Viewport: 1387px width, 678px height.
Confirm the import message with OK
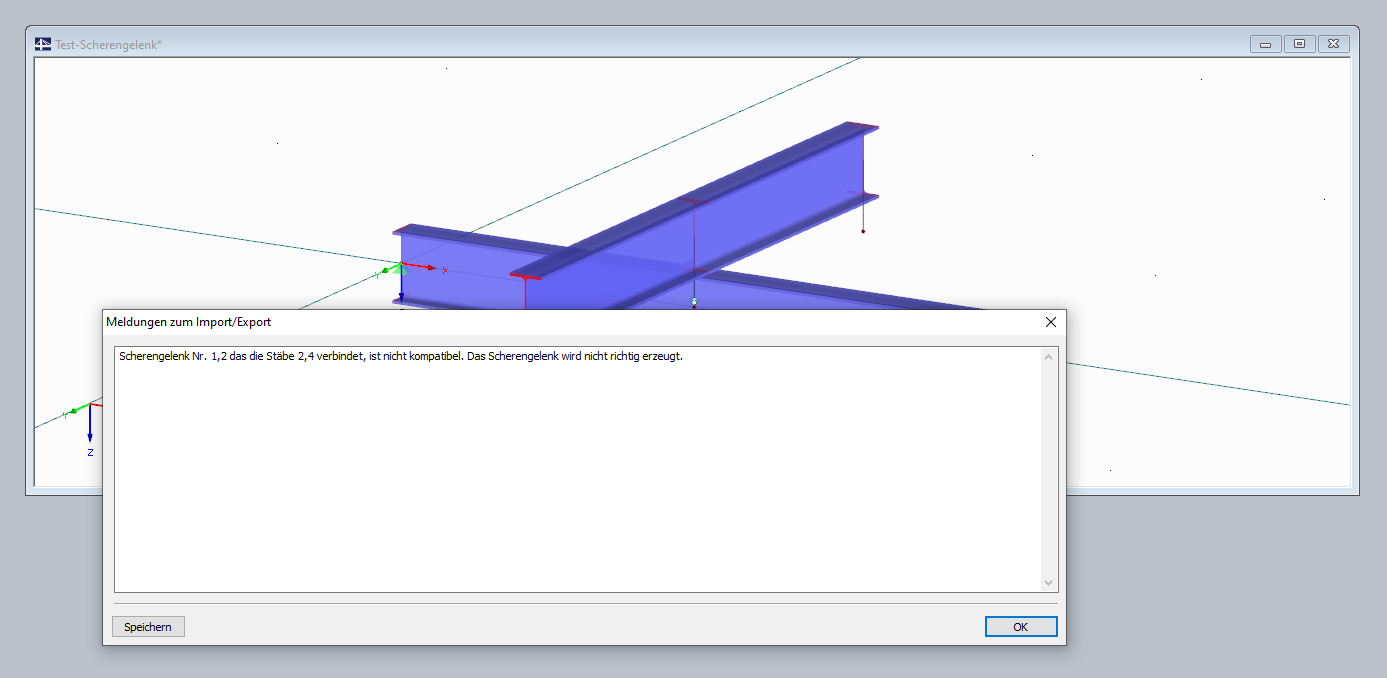[x=1020, y=626]
